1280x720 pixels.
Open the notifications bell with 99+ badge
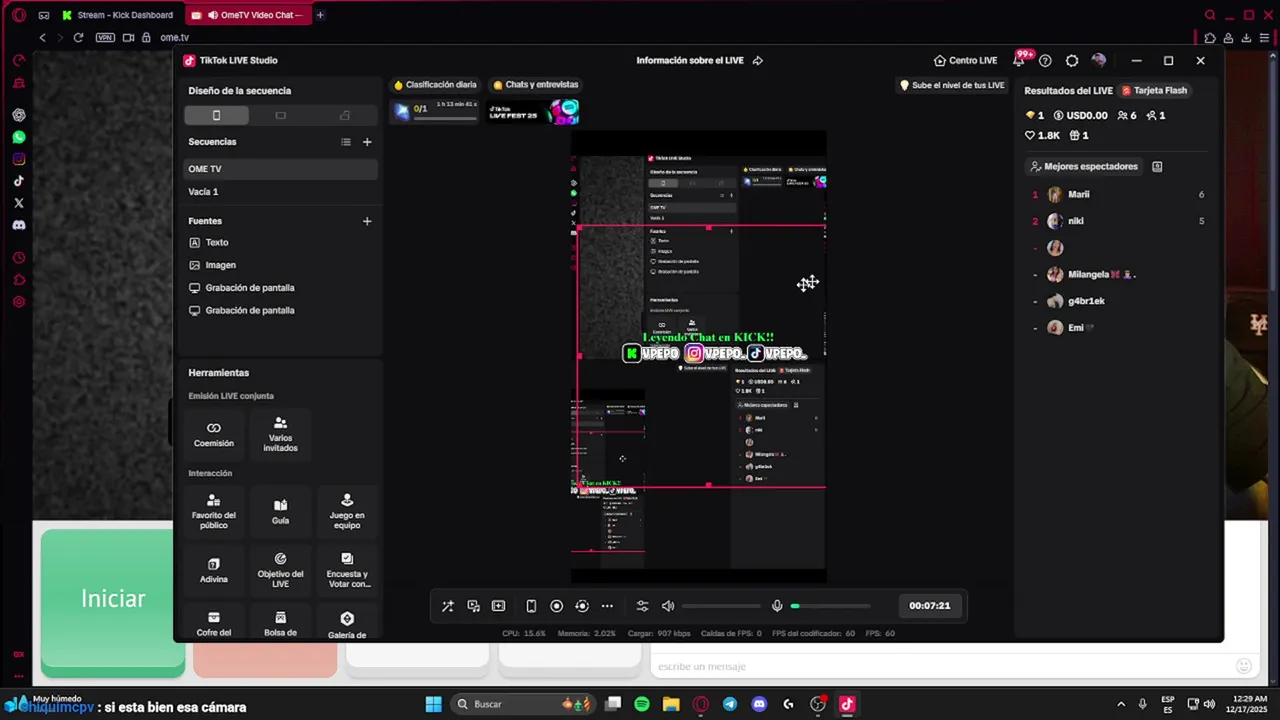point(1019,60)
